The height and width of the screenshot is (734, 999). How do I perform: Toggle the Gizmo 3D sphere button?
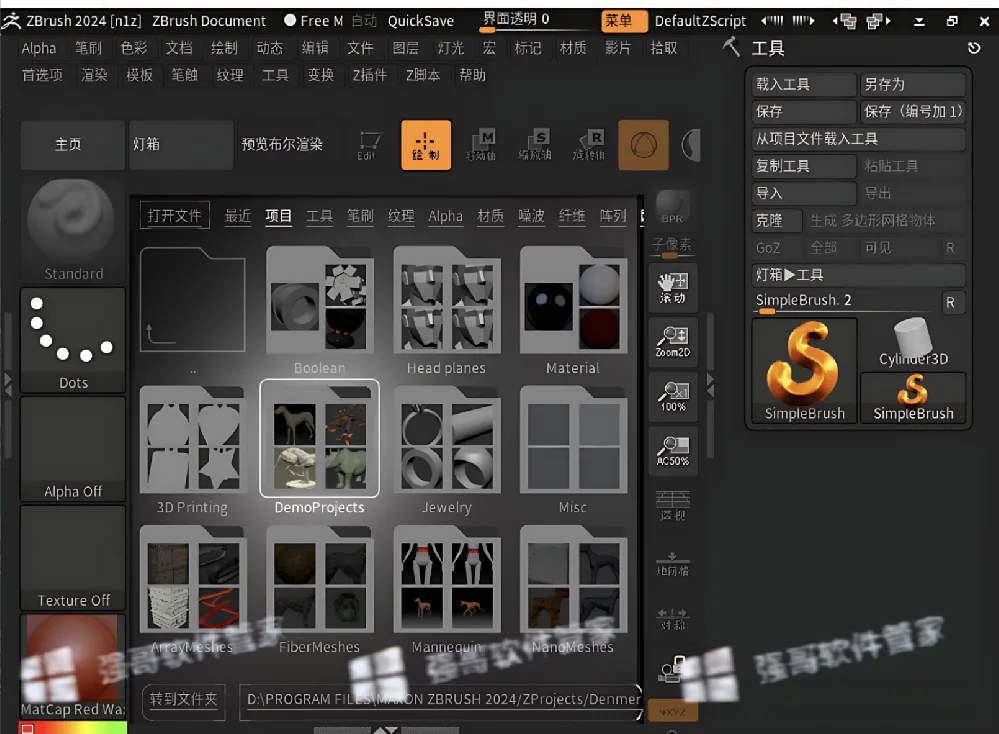643,145
